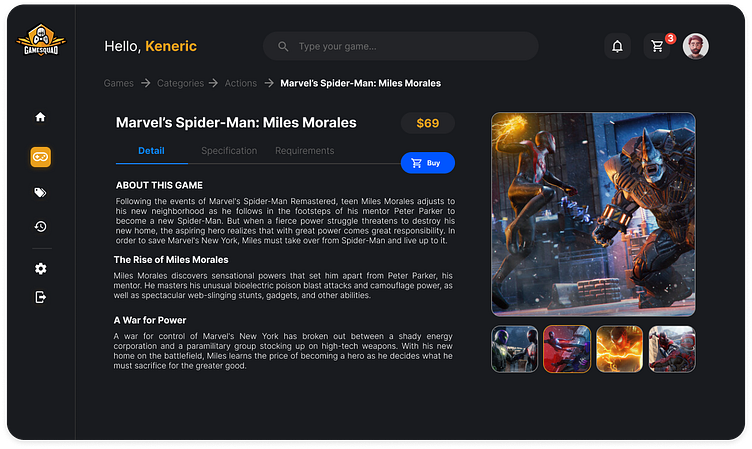Switch to the Detail tab
752x449 pixels.
point(151,151)
